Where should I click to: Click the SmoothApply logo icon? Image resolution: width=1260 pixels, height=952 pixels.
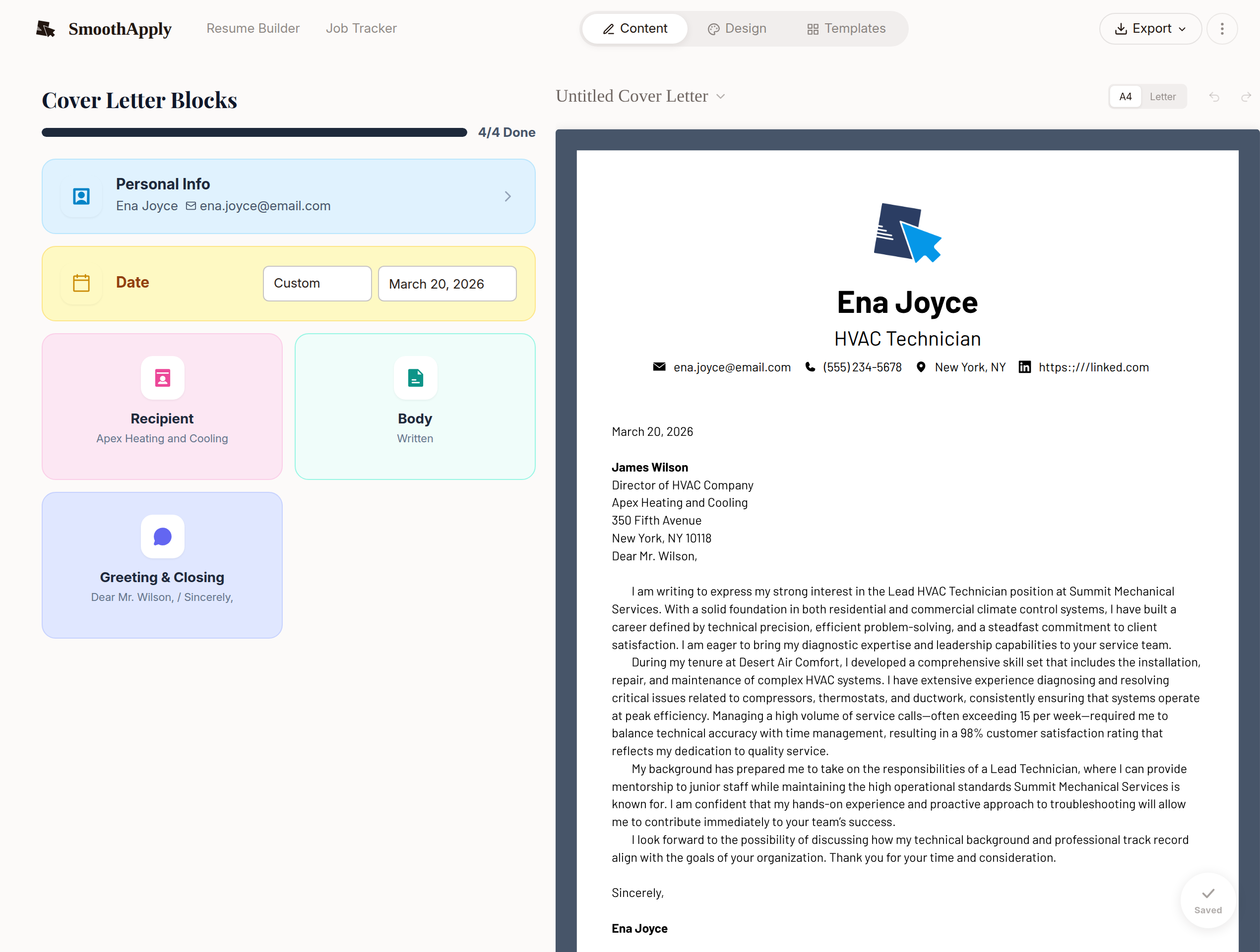pos(46,28)
